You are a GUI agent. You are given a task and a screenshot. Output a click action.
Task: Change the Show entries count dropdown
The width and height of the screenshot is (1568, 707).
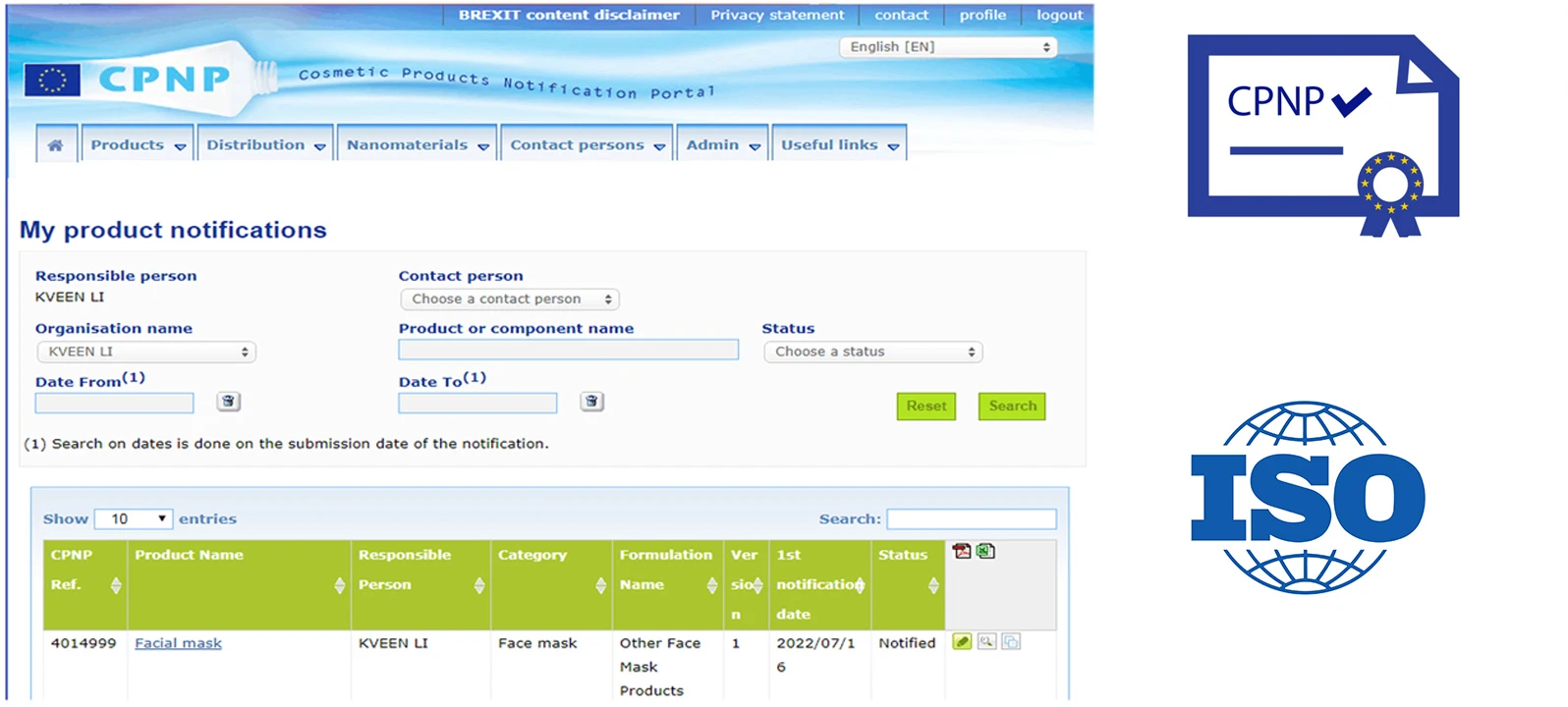click(134, 518)
